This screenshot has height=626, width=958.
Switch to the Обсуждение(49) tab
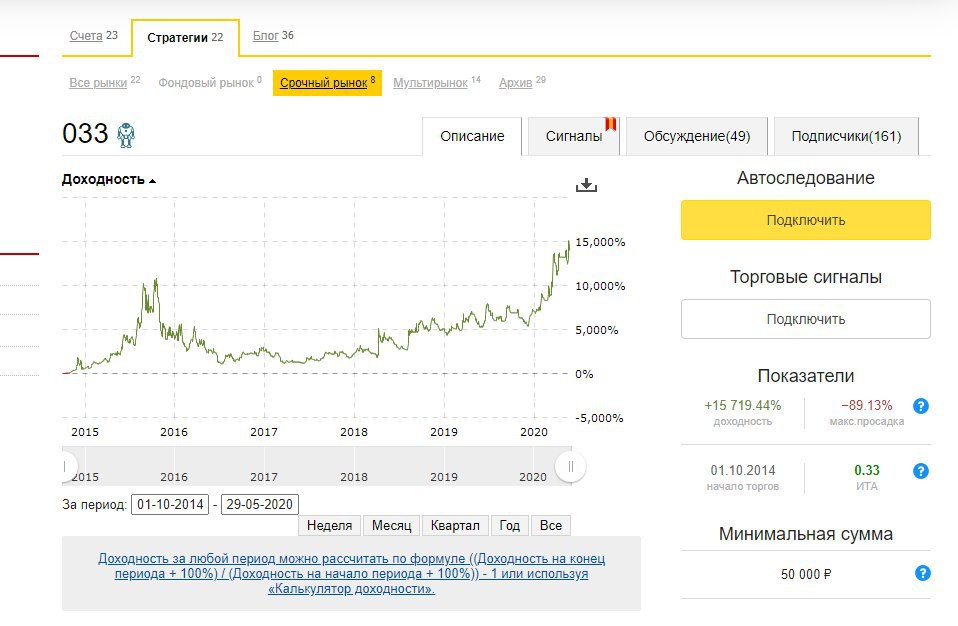(x=696, y=136)
